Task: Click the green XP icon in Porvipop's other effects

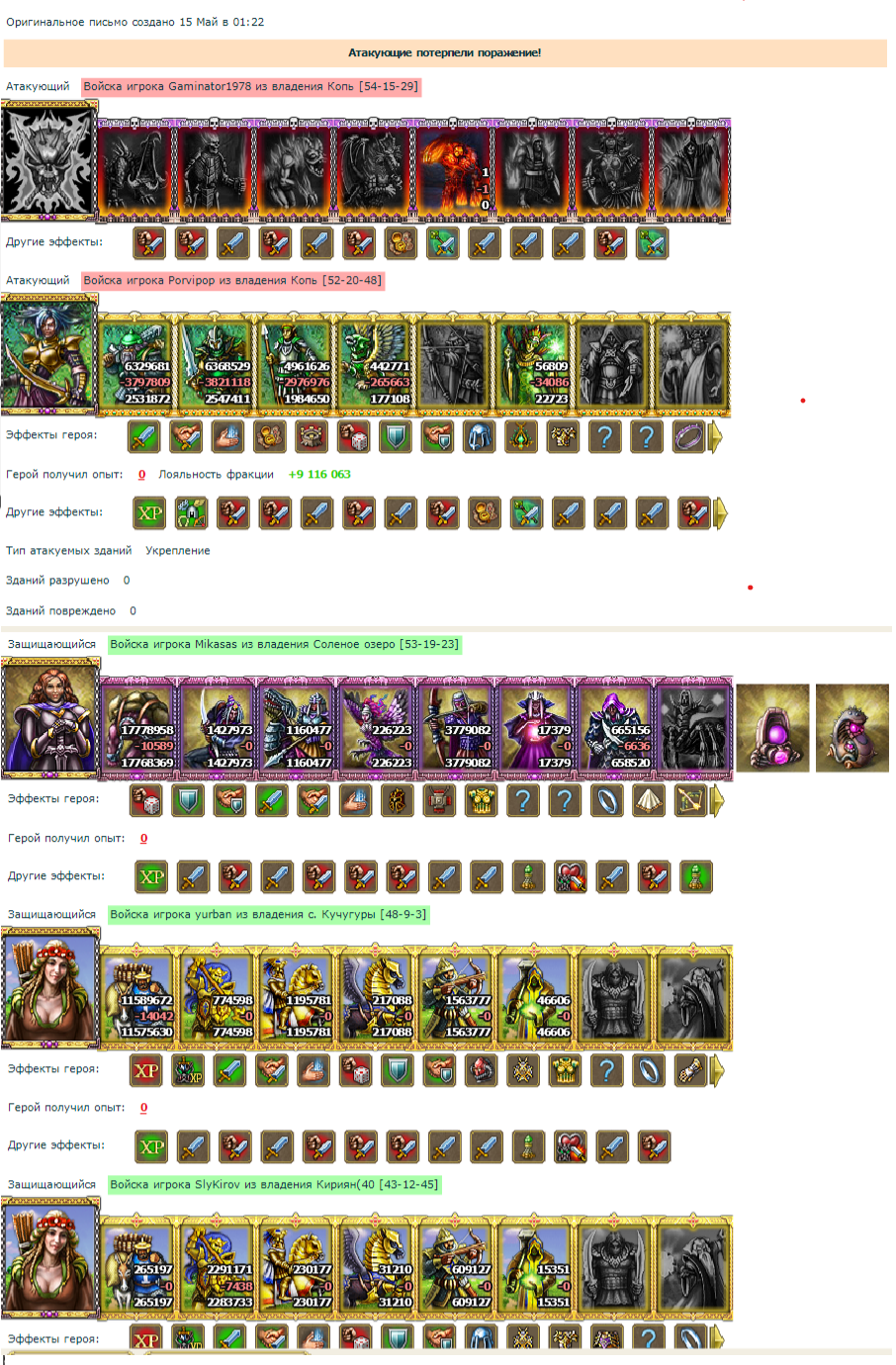Action: tap(150, 513)
